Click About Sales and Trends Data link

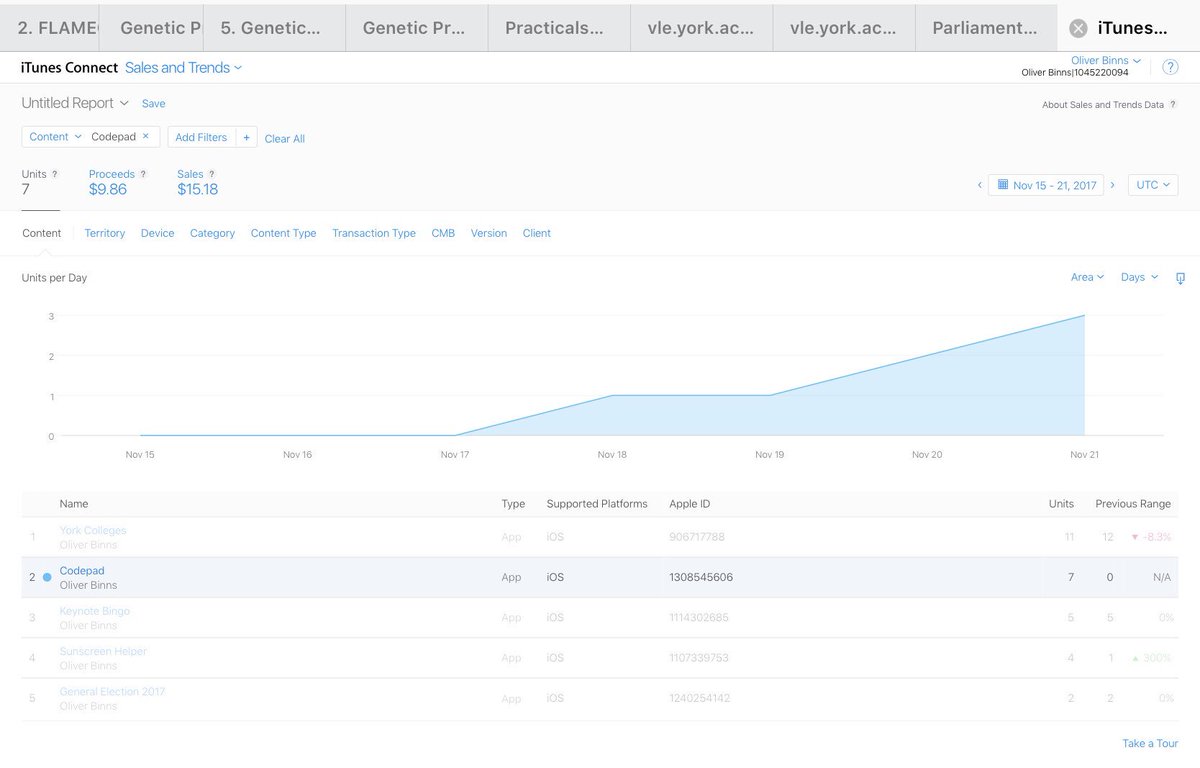click(1103, 104)
